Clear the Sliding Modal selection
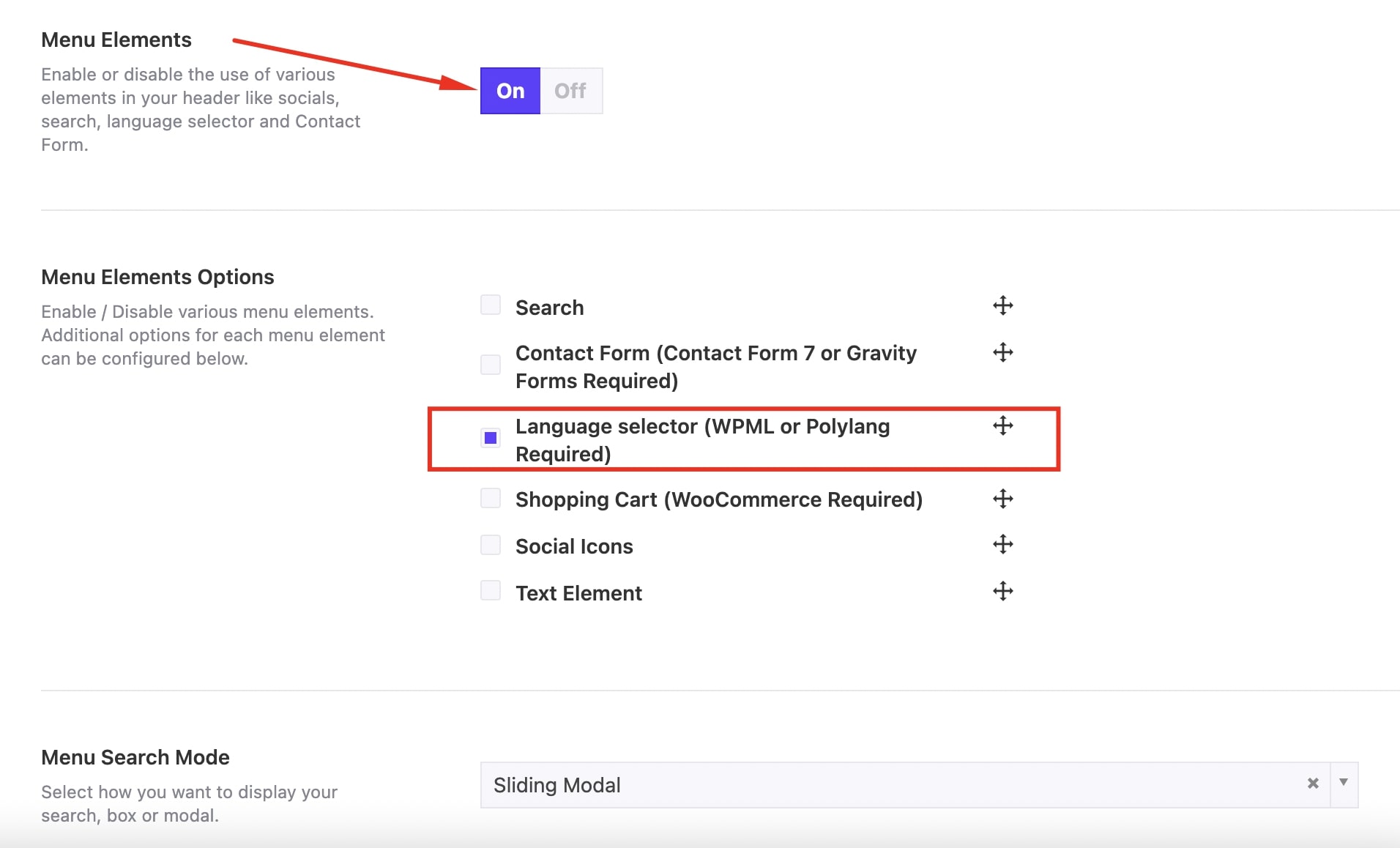 point(1311,784)
